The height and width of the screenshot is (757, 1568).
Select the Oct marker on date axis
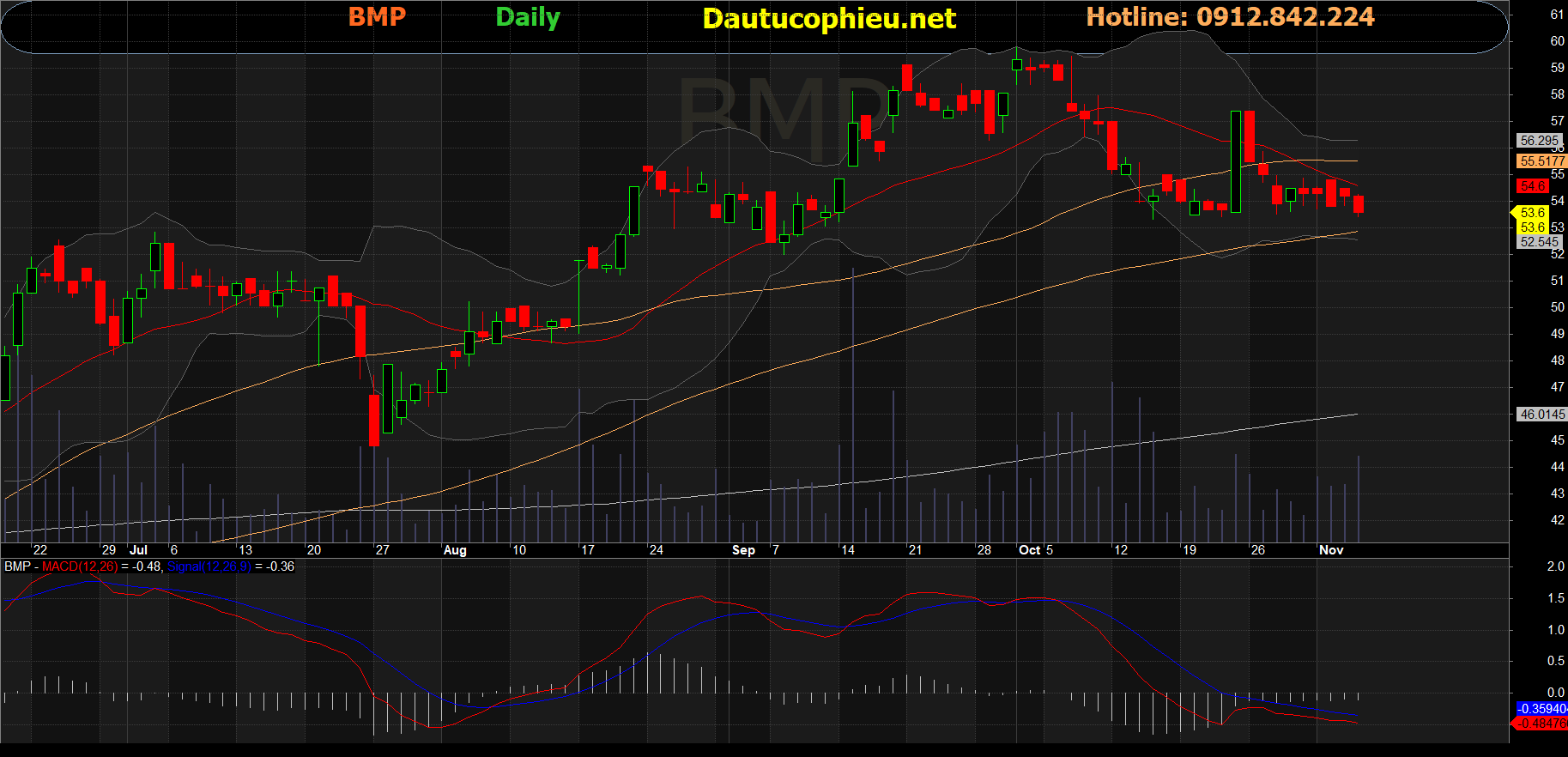coord(1029,550)
